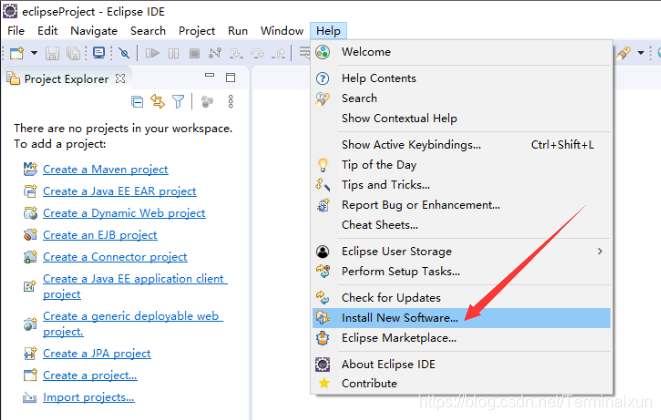This screenshot has height=420, width=661.
Task: Click Create a generic deployable web project
Action: click(132, 324)
